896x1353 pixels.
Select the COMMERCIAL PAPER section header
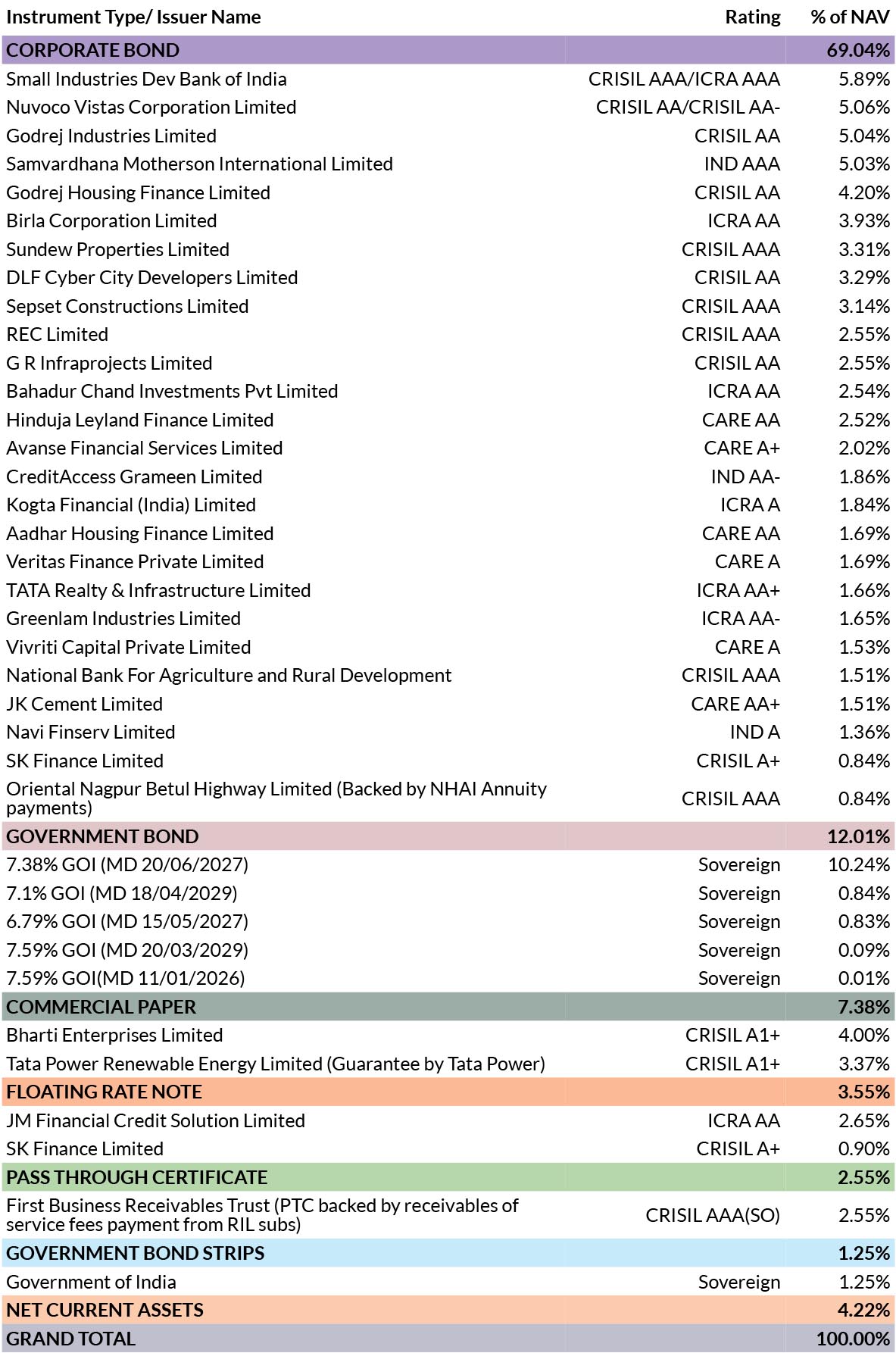pyautogui.click(x=448, y=1007)
